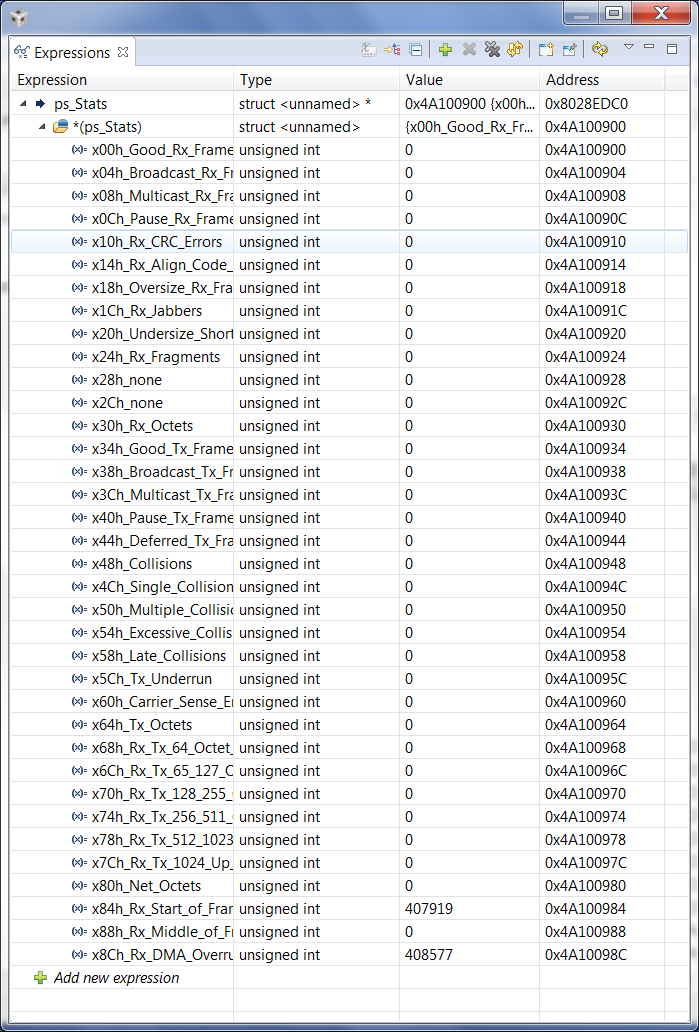Click variable icon of x0Ch_Pause_Rx row

click(79, 219)
